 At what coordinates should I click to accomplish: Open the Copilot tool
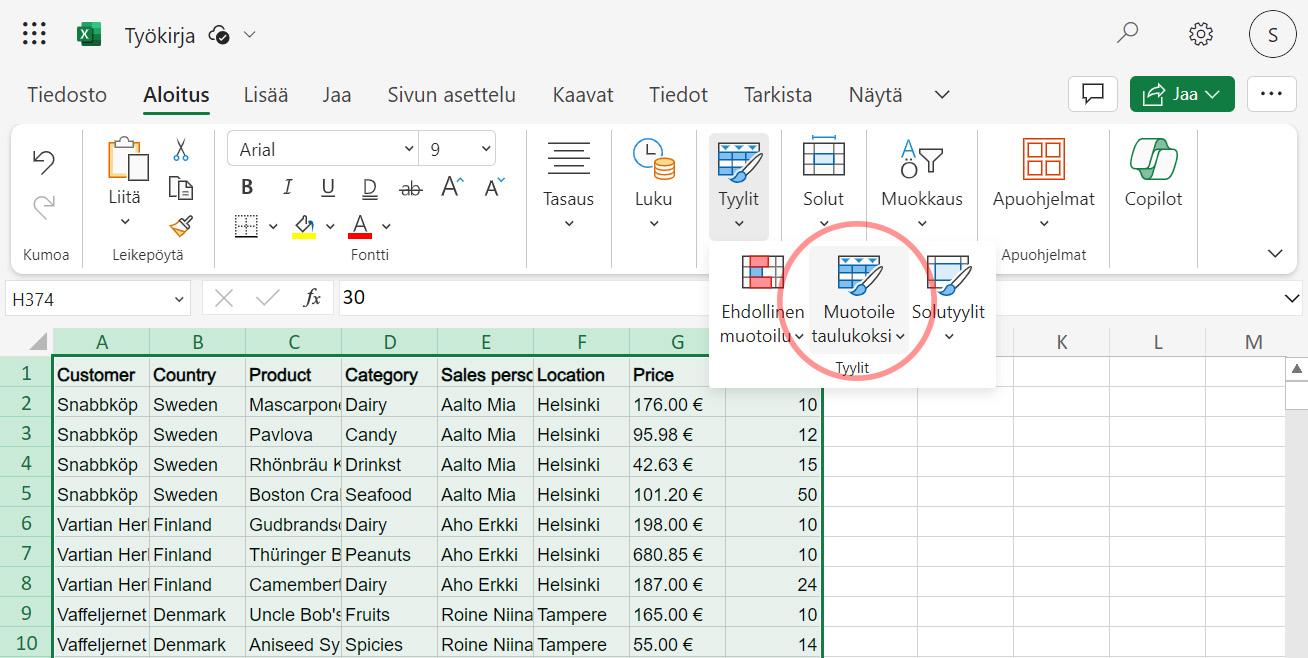(1153, 172)
